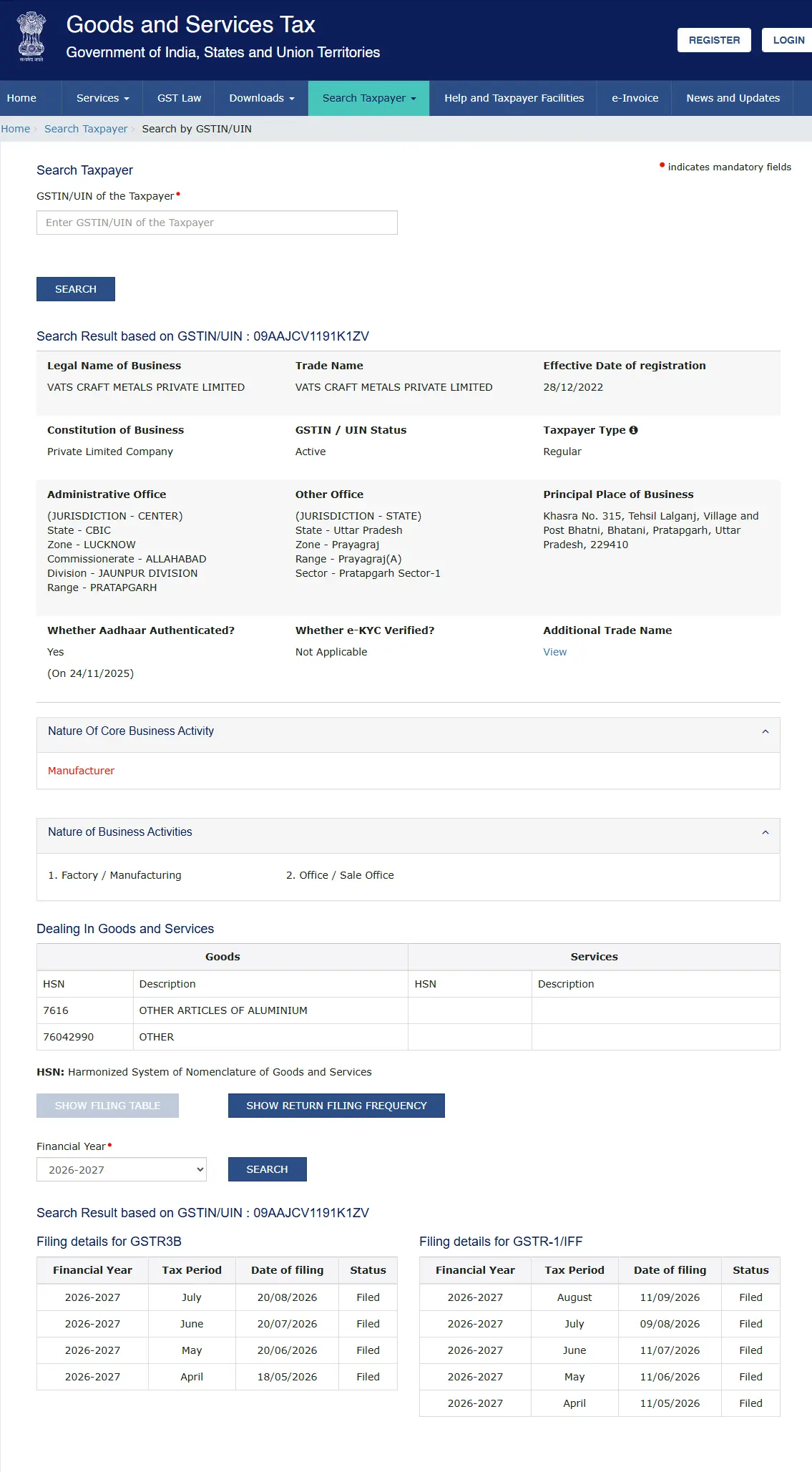The image size is (812, 1472).
Task: Click the SEARCH button beside Financial Year
Action: (267, 1169)
